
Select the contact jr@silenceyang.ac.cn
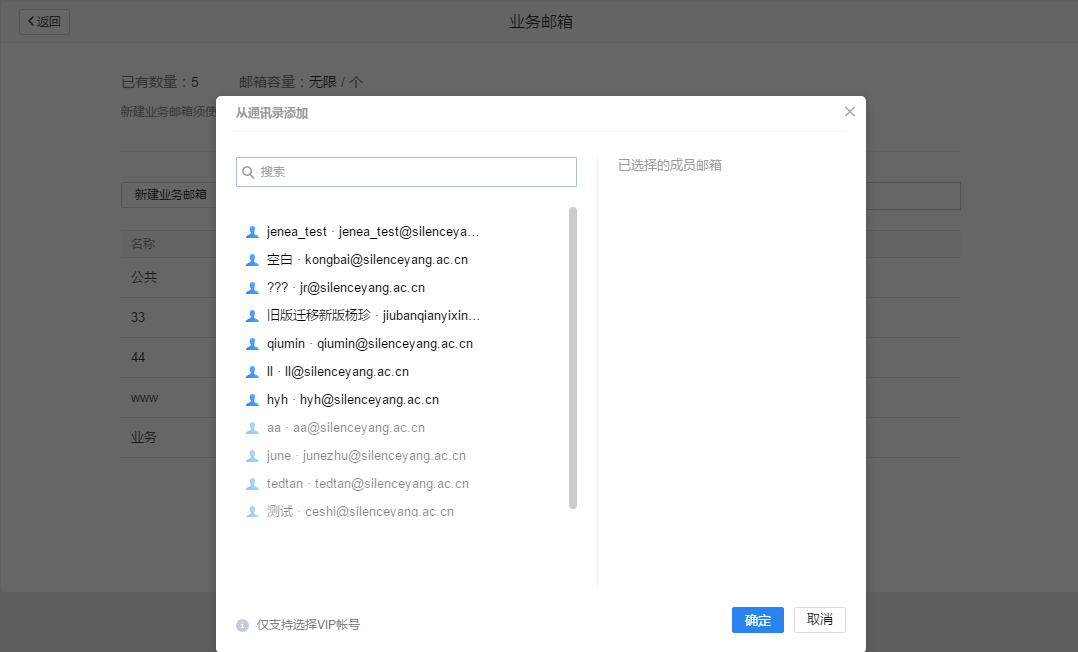tap(340, 287)
